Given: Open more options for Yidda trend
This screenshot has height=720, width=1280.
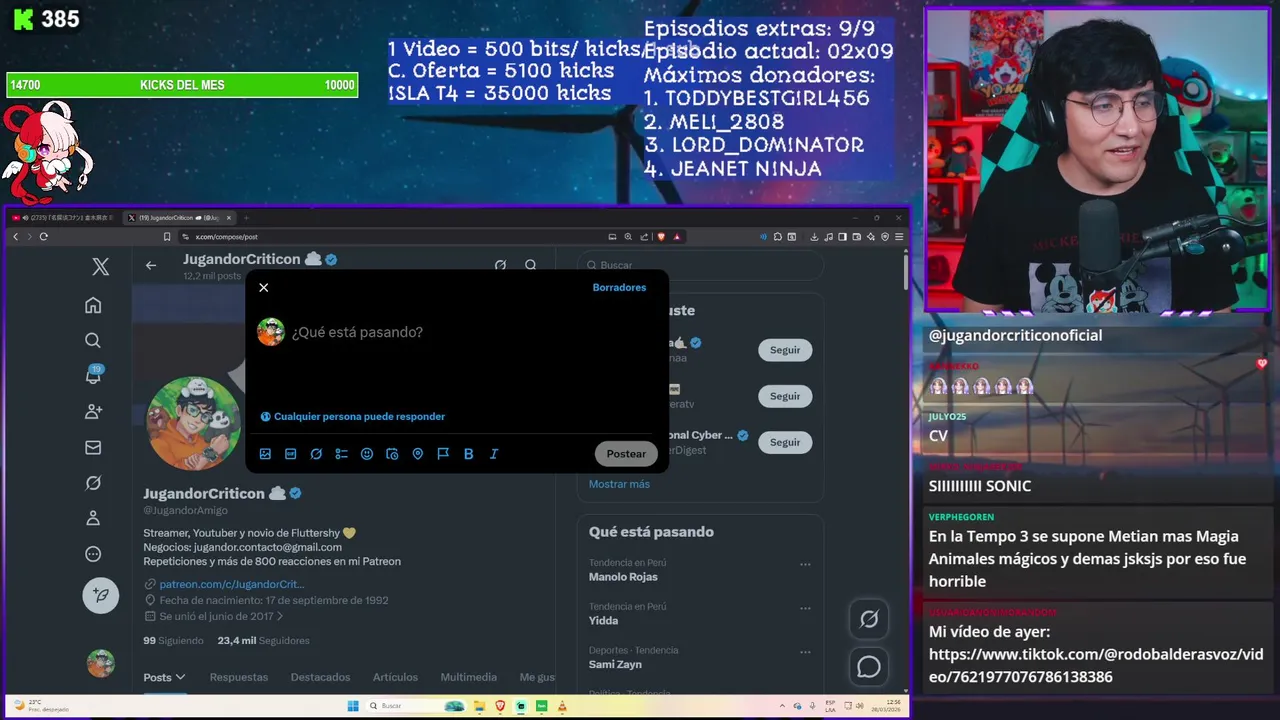Looking at the screenshot, I should click(x=805, y=608).
